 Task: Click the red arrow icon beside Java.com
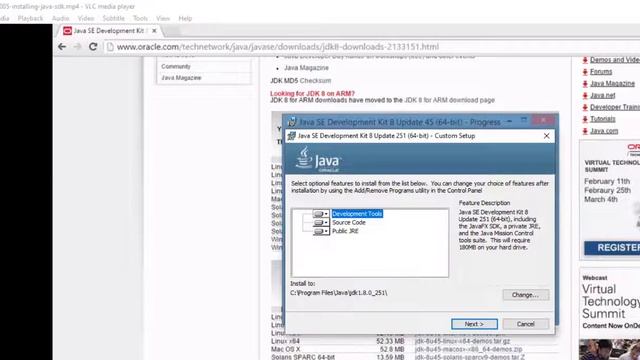coord(585,131)
